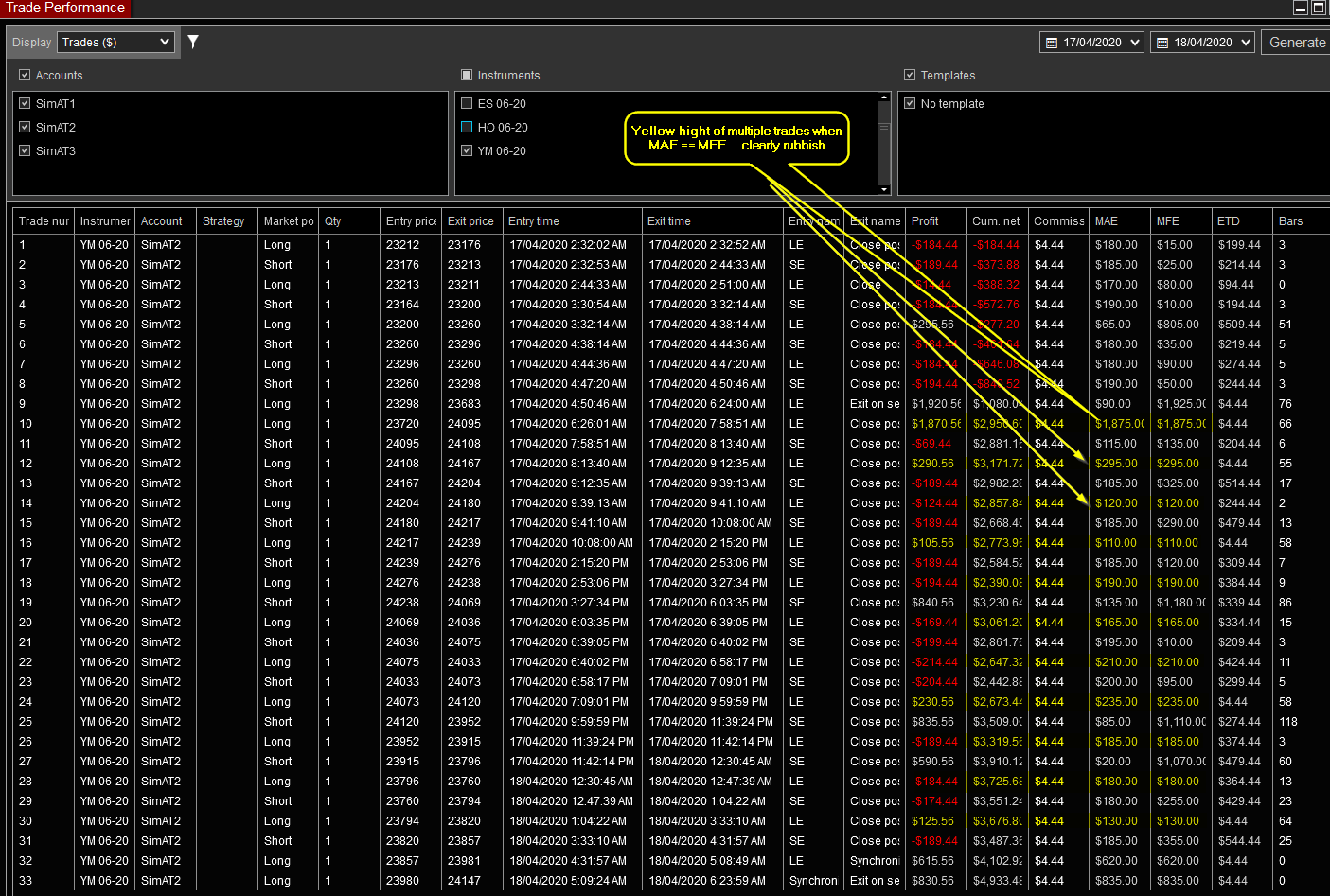The image size is (1330, 896).
Task: Click profit value -$69.44 in trade 11
Action: tap(932, 444)
